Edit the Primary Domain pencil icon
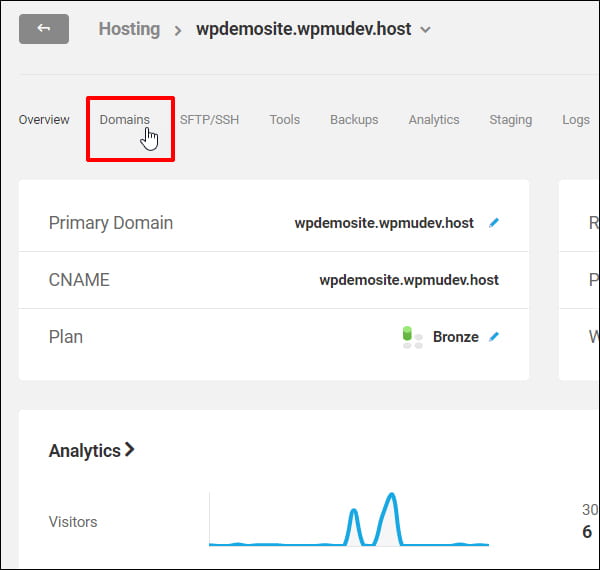 click(494, 223)
